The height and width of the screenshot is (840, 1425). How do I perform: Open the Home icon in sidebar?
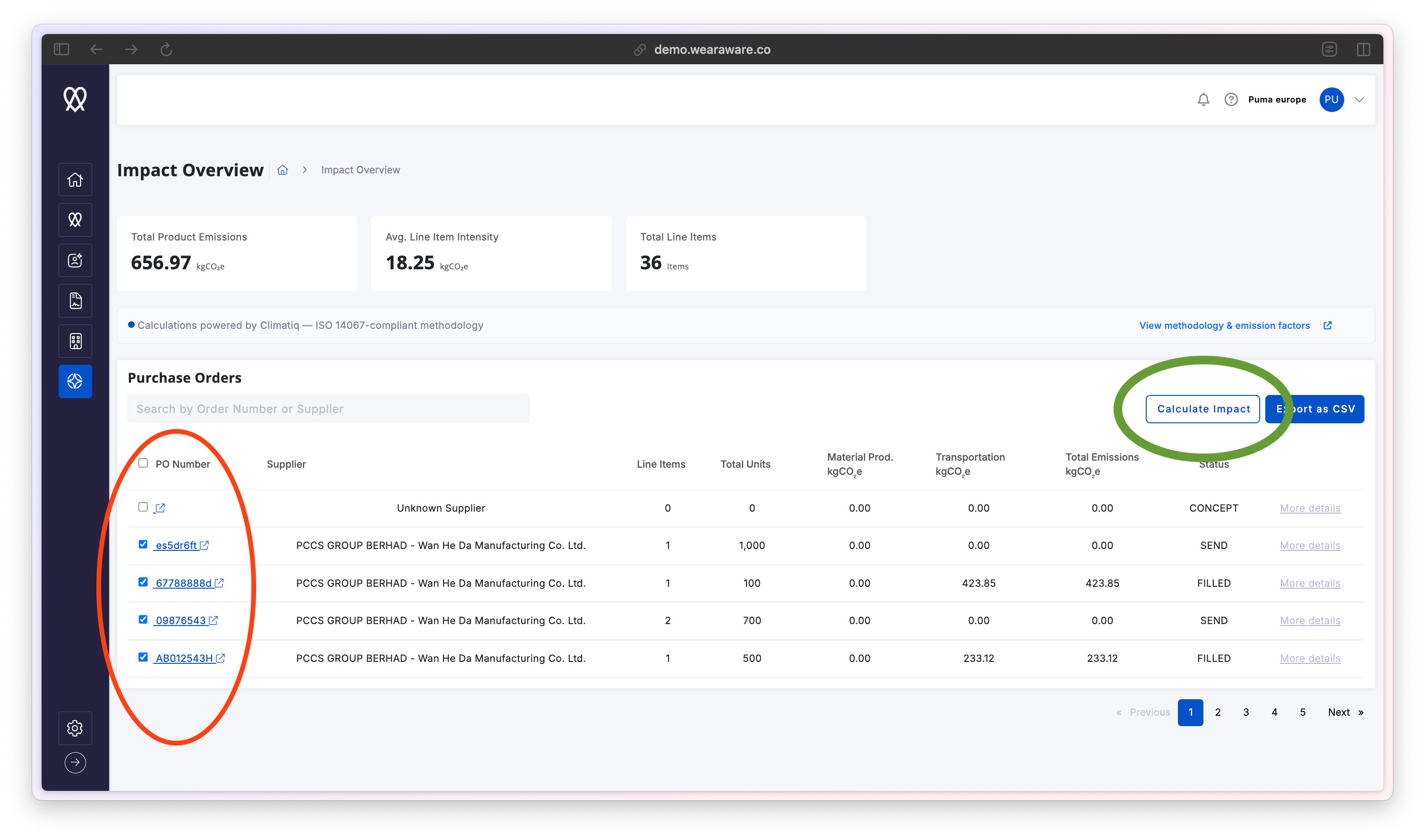coord(75,180)
